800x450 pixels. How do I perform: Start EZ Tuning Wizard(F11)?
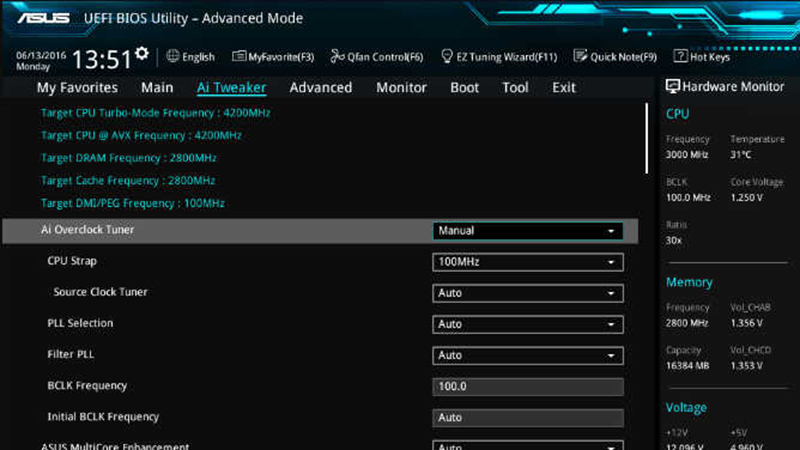pos(507,57)
